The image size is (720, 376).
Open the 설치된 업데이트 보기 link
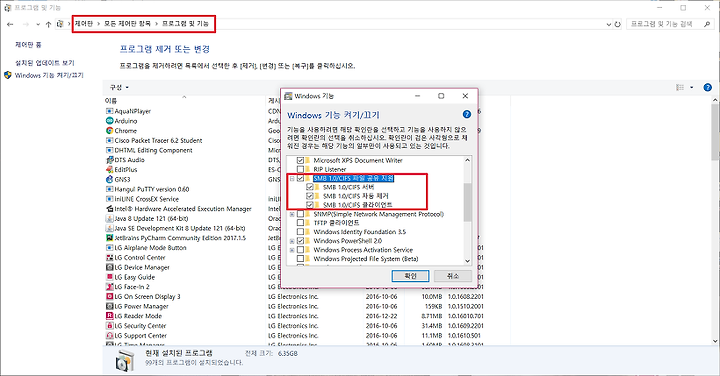45,62
